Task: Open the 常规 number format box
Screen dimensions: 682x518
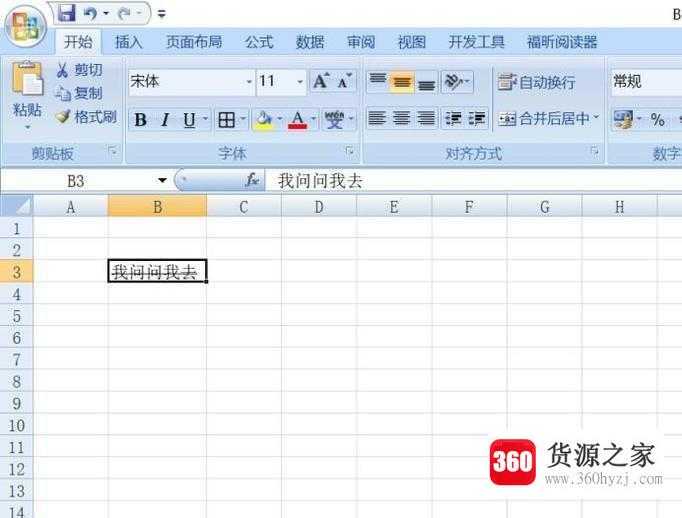Action: click(646, 81)
